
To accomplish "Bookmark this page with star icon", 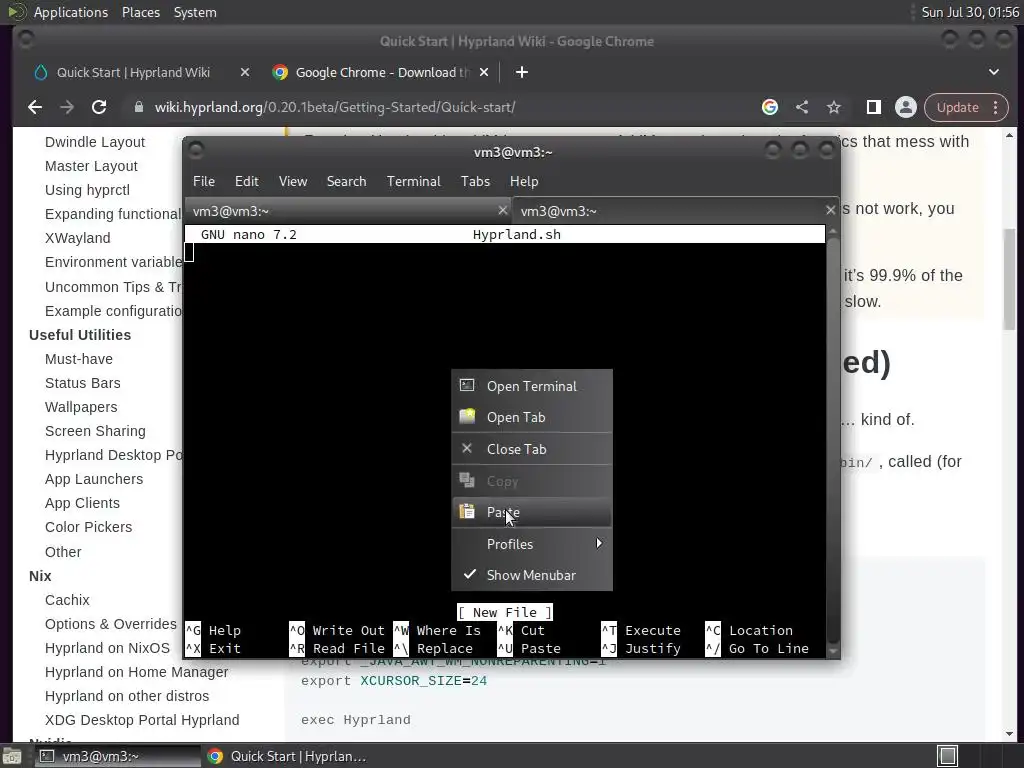I will [834, 107].
